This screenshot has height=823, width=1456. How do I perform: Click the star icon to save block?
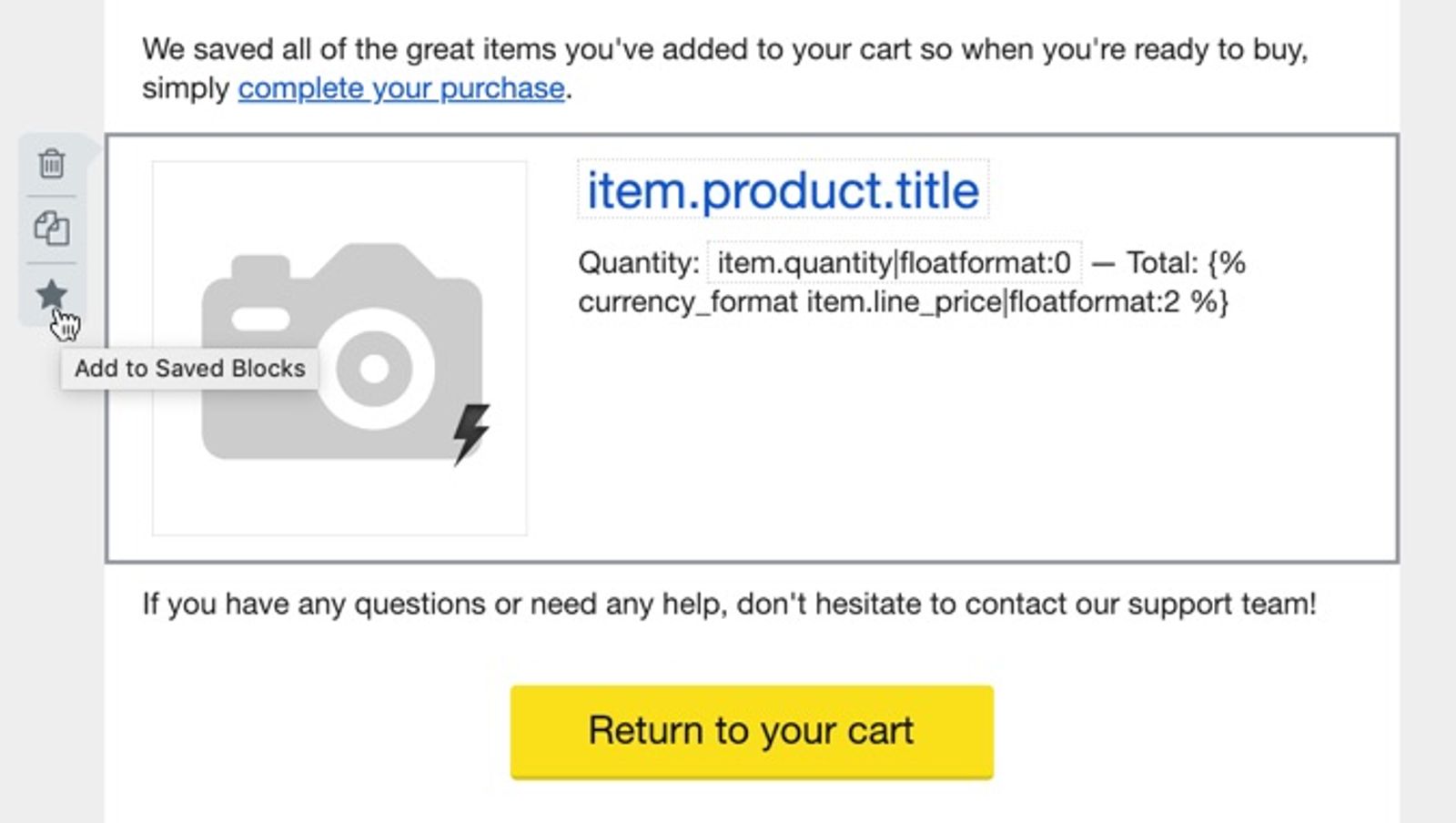51,294
